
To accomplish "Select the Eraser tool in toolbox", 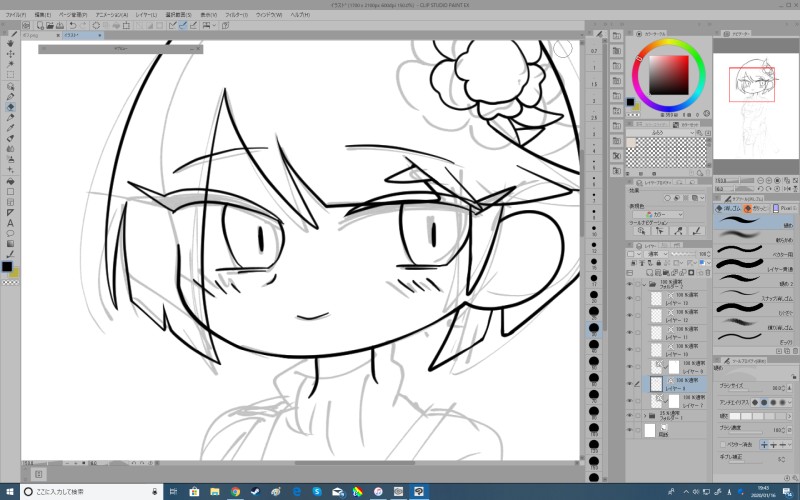I will click(x=10, y=107).
